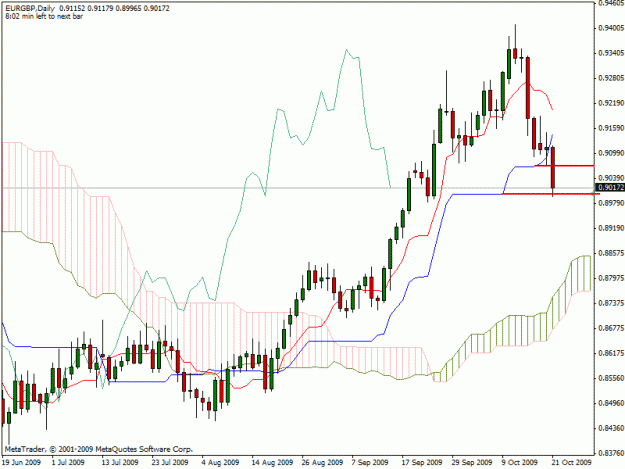Click the 0.90390 price axis label
Screen dimensions: 625x469
coord(611,178)
